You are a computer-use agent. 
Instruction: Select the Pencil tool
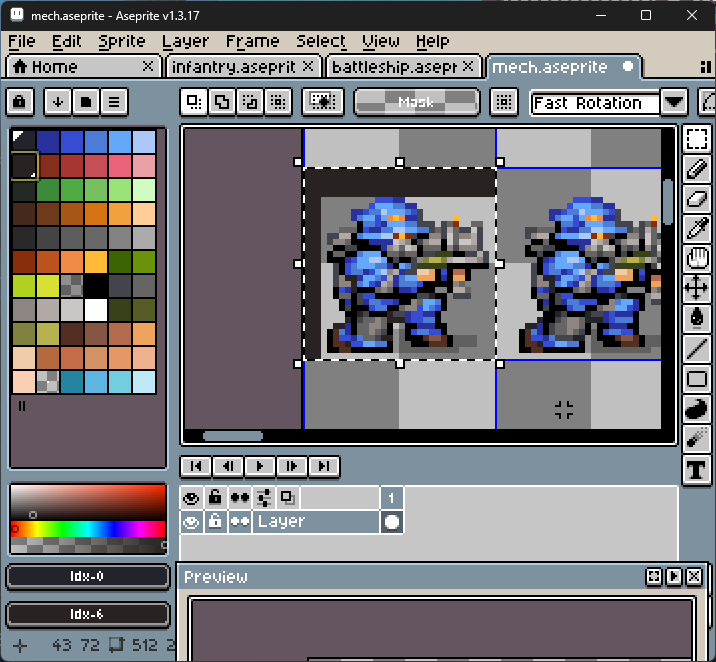697,170
